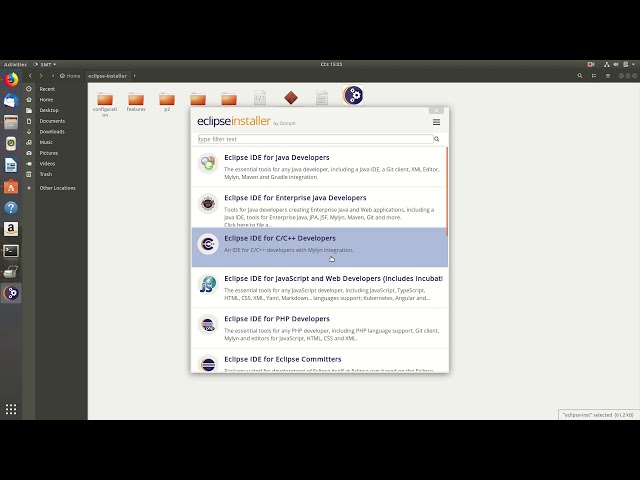Select the red diamond file icon
640x480 pixels.
tap(291, 98)
